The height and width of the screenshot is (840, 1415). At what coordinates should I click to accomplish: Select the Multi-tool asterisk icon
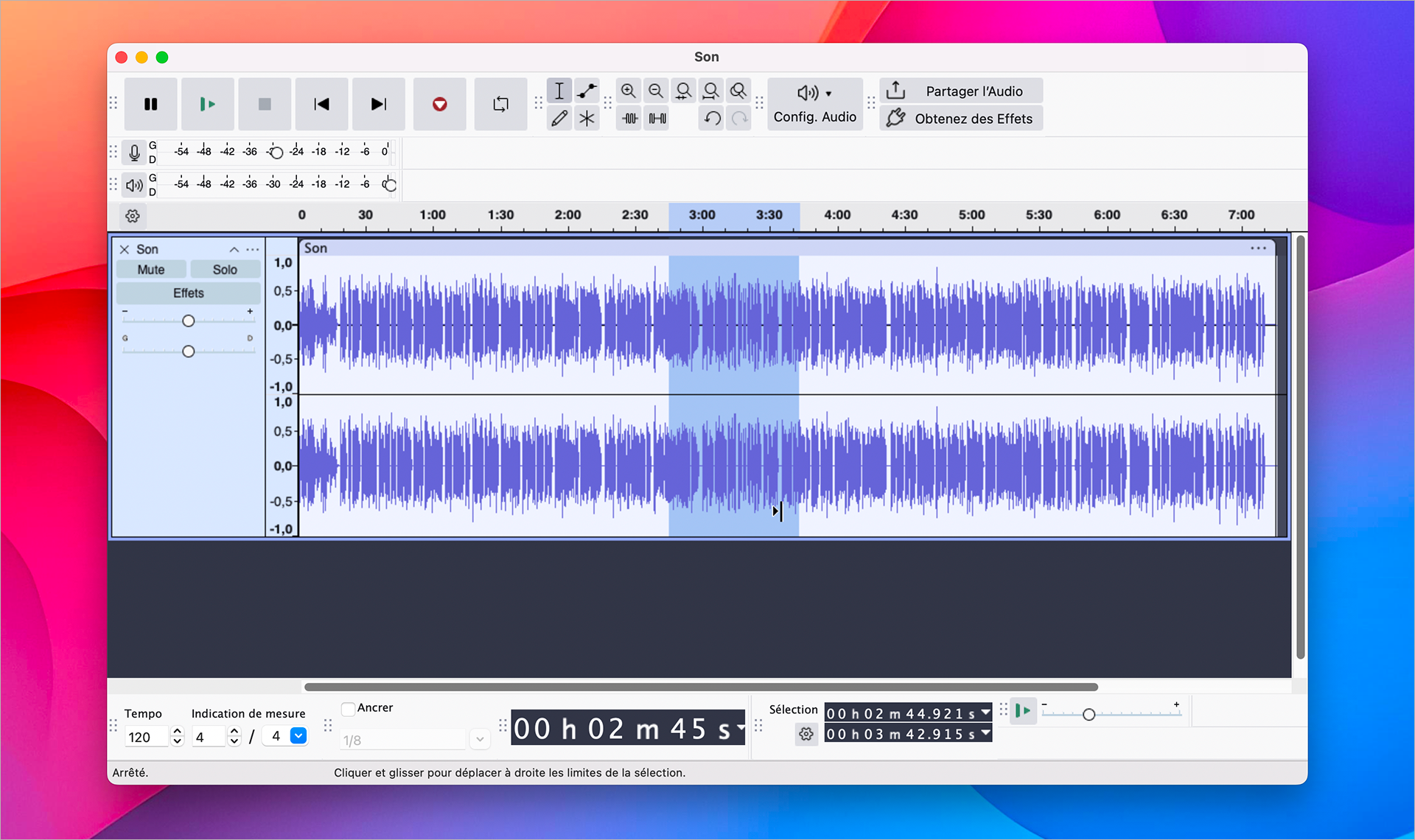click(x=587, y=118)
